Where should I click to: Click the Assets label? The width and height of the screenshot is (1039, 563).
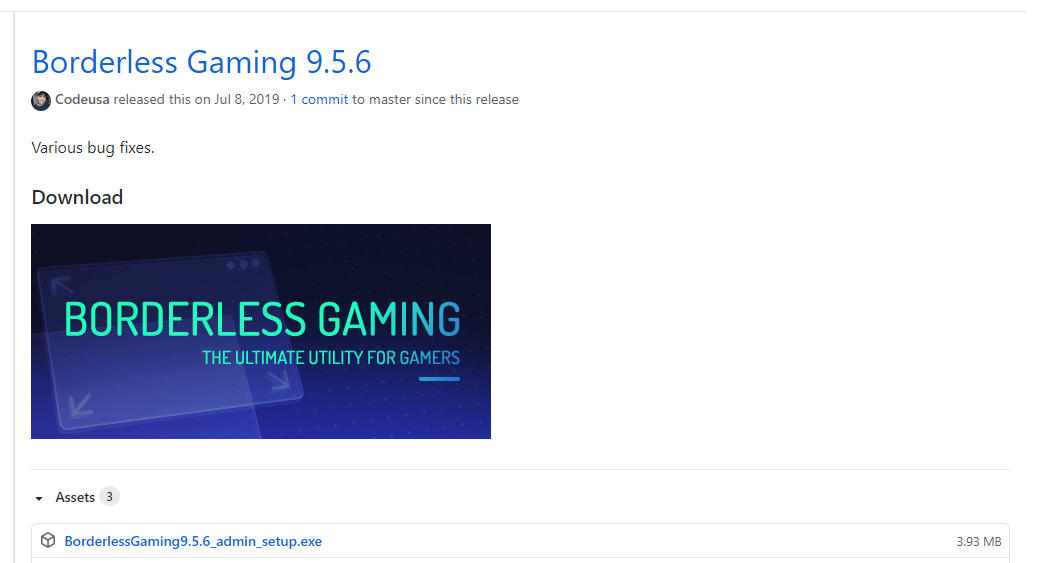[x=75, y=497]
